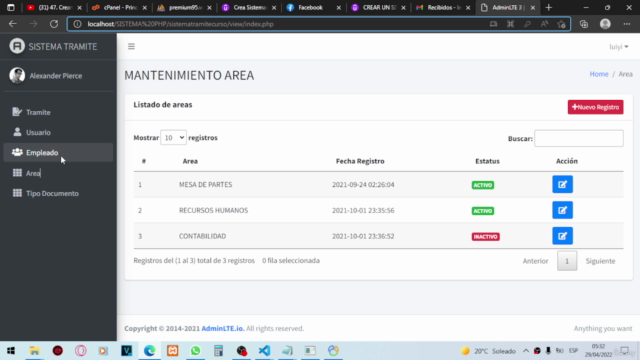Open the Tramite sidebar item

point(58,112)
